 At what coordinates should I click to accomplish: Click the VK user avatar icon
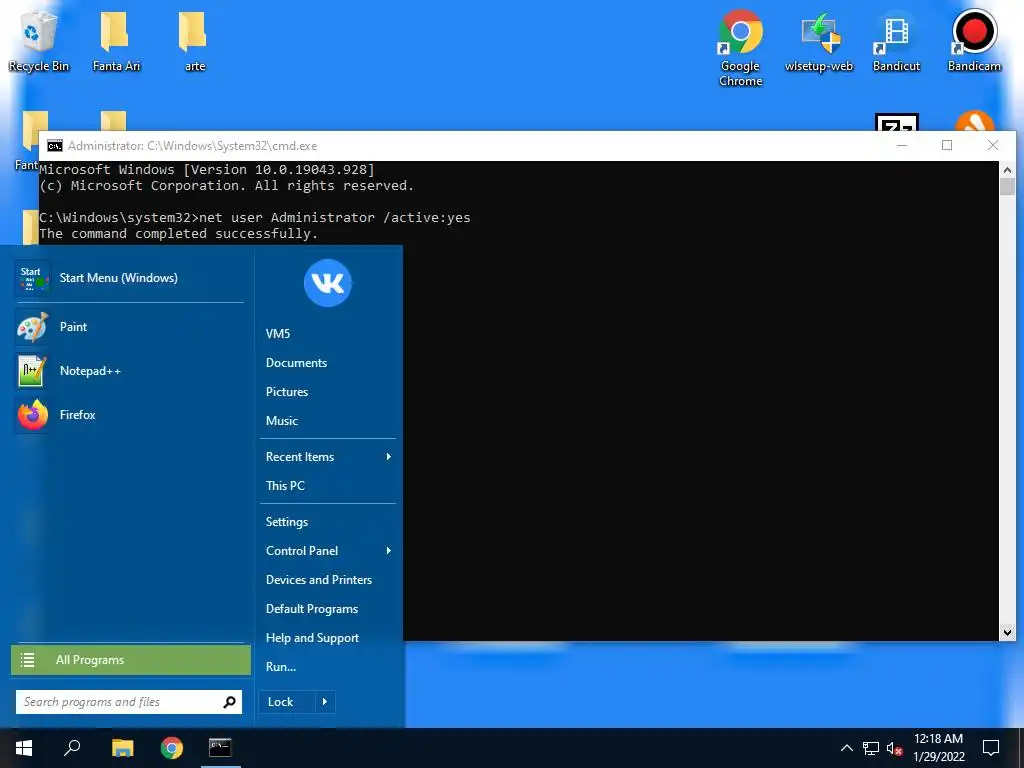(x=328, y=283)
